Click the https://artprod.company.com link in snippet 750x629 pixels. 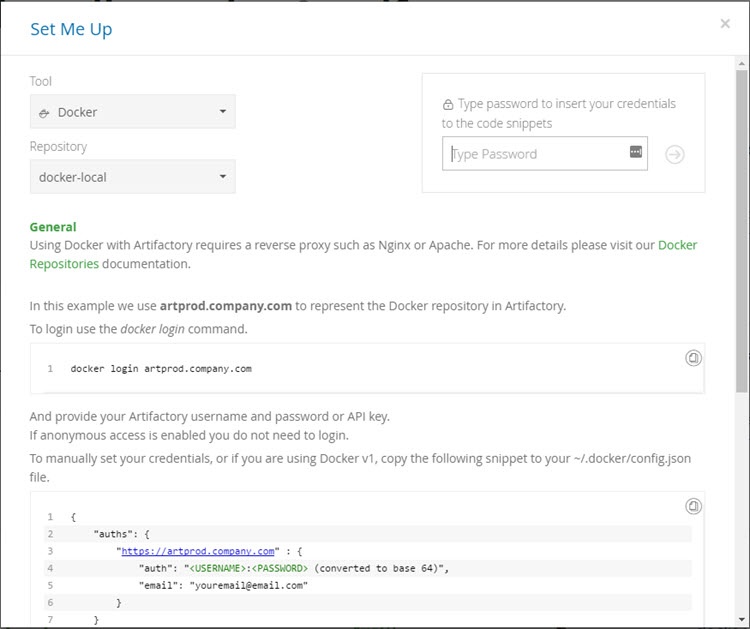point(198,550)
